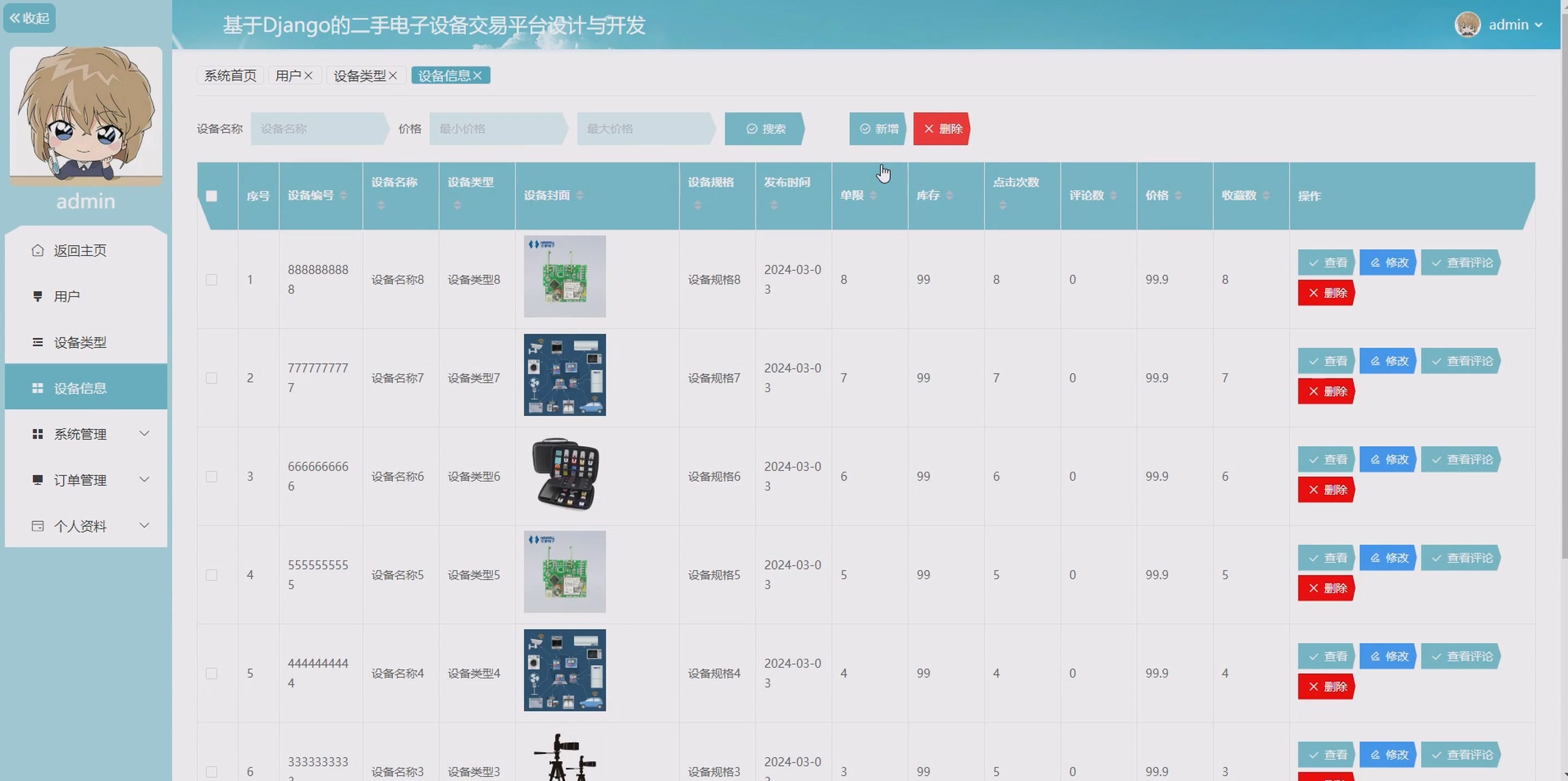
Task: Click the monitor icon beside 订单管理
Action: click(38, 480)
